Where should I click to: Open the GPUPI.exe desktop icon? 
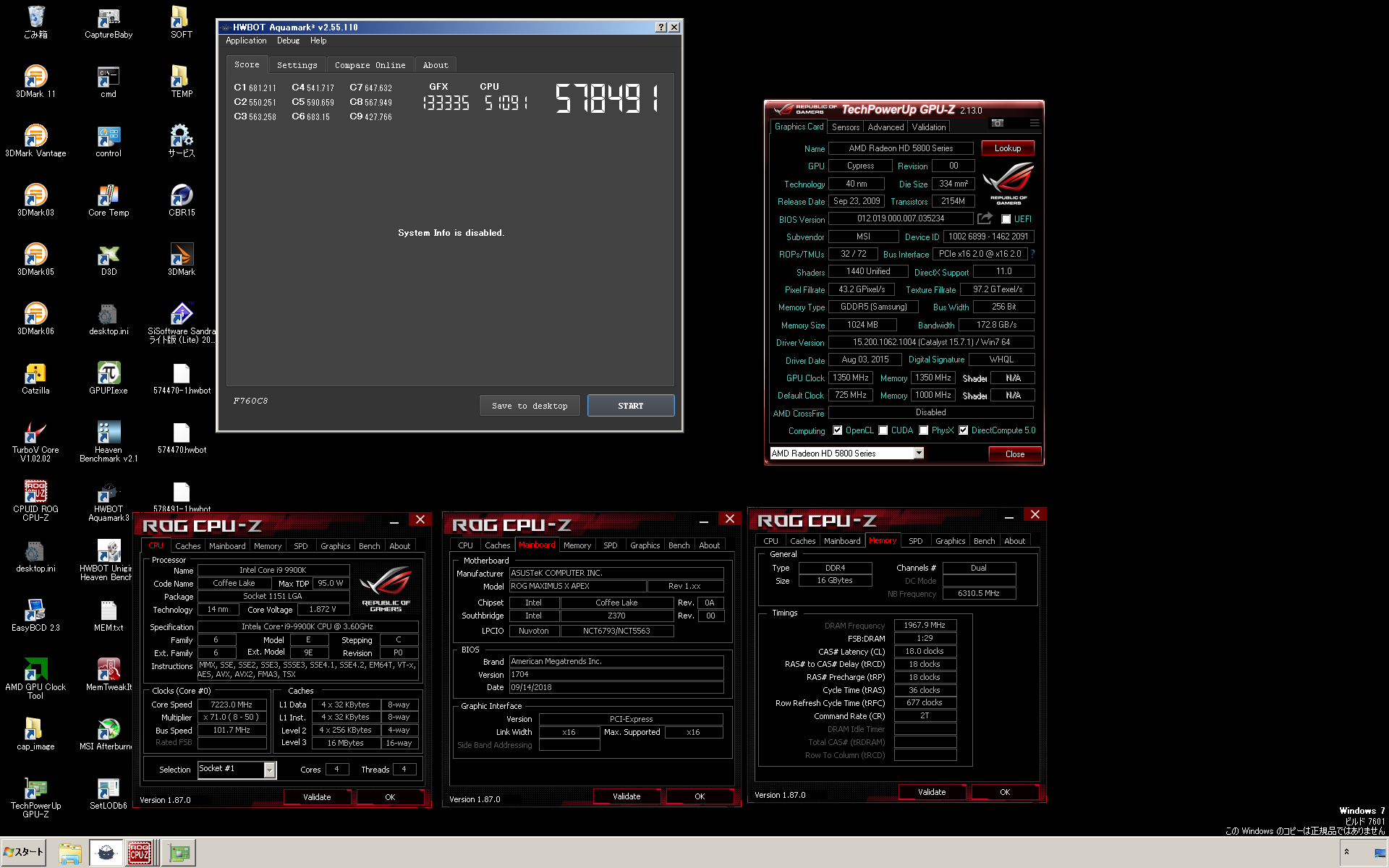pyautogui.click(x=109, y=378)
